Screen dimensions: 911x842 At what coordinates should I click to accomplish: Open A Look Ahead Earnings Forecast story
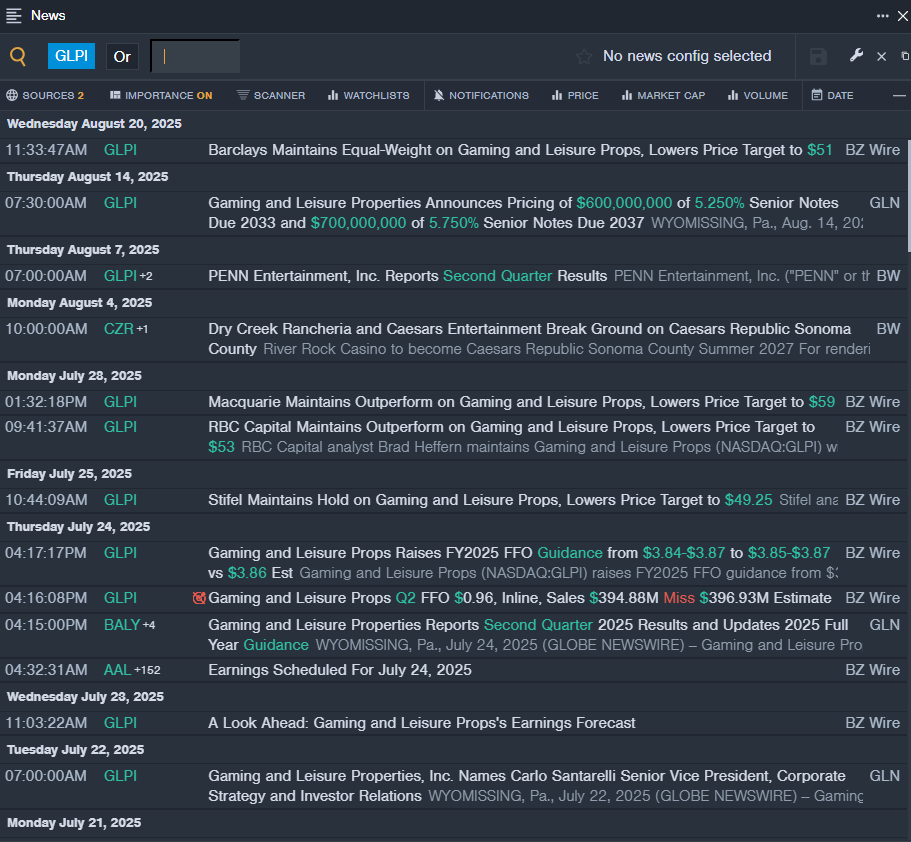pyautogui.click(x=422, y=723)
